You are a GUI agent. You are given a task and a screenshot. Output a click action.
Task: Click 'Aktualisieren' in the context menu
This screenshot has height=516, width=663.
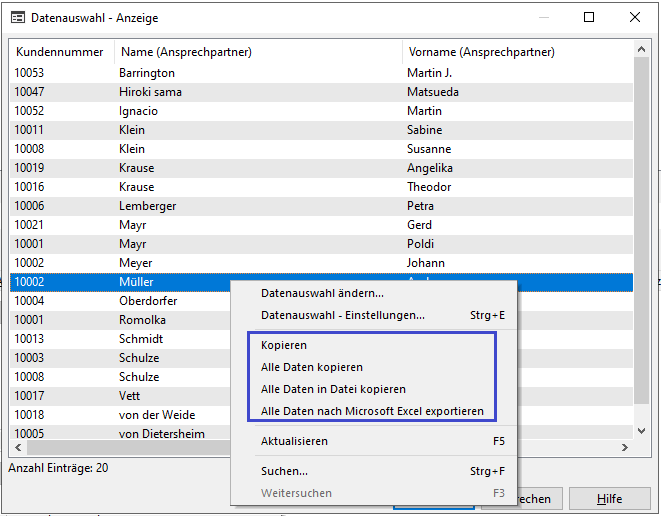294,441
